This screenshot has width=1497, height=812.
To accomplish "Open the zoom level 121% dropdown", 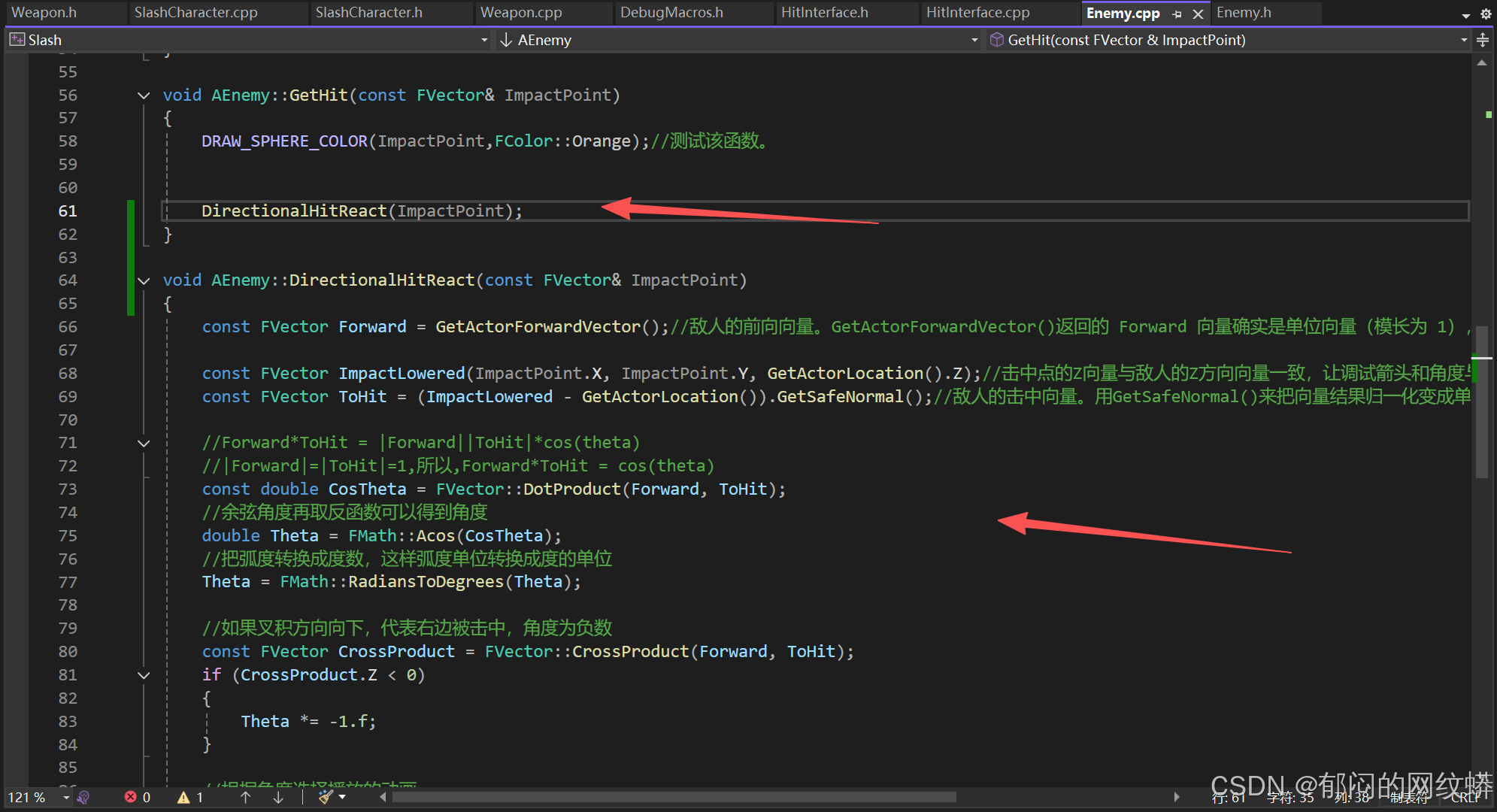I will tap(66, 797).
